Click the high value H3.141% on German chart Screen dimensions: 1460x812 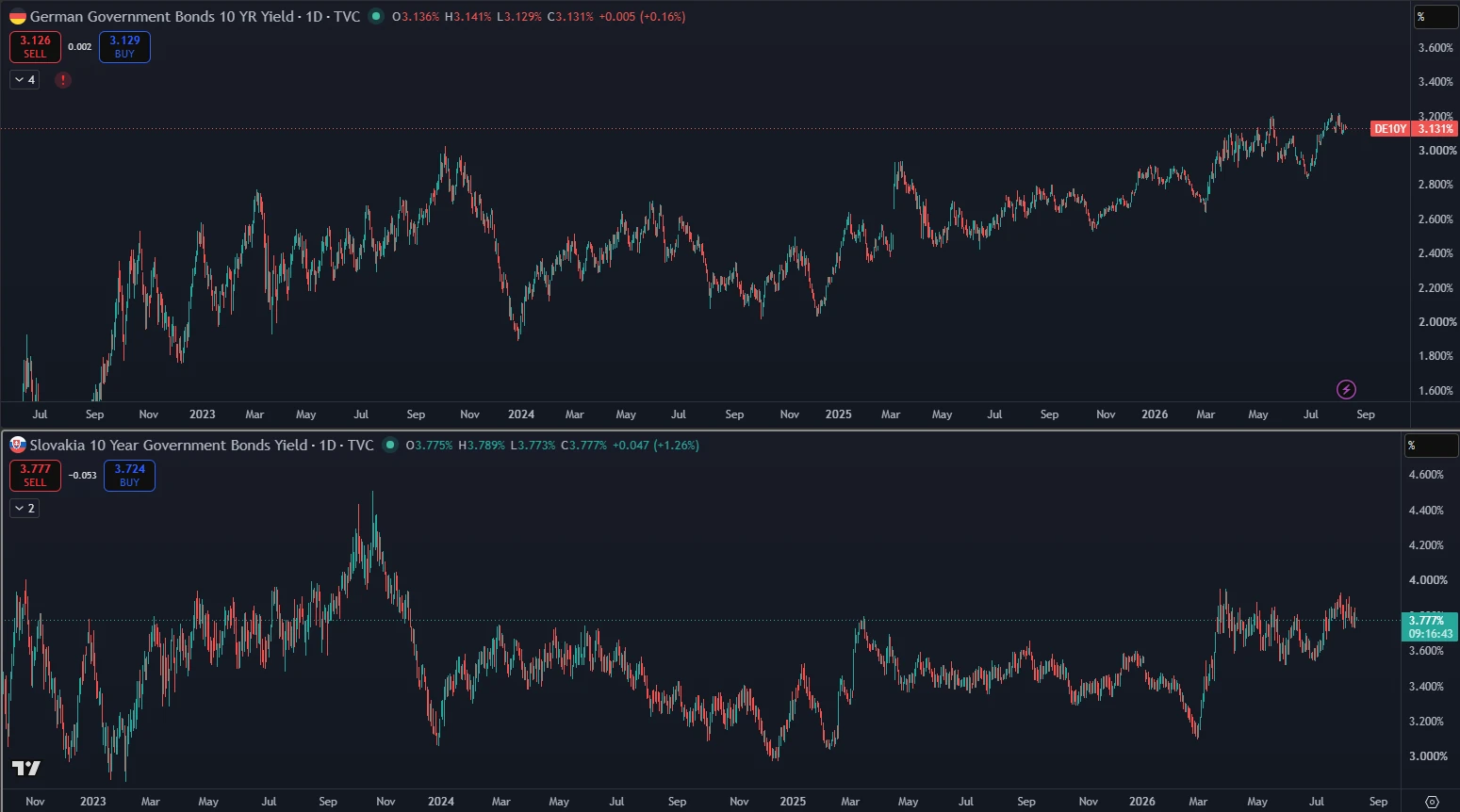point(468,17)
